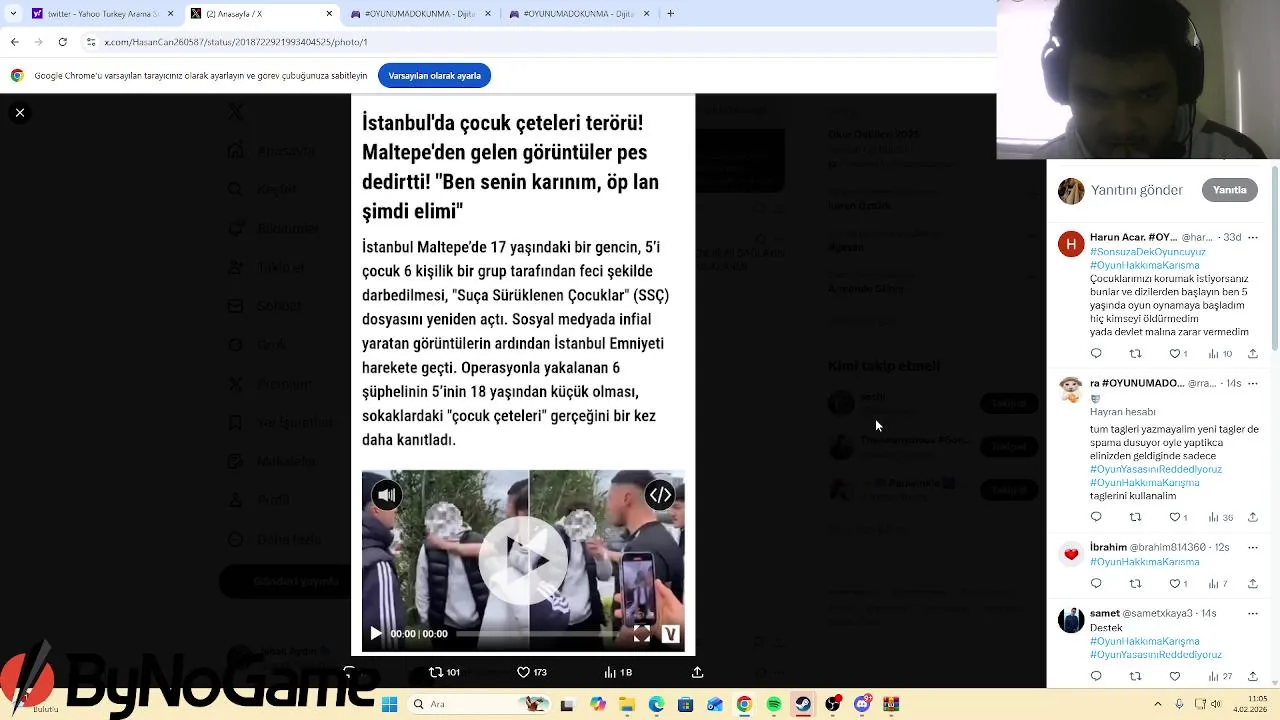Open samet's profile avatar

point(1071,620)
